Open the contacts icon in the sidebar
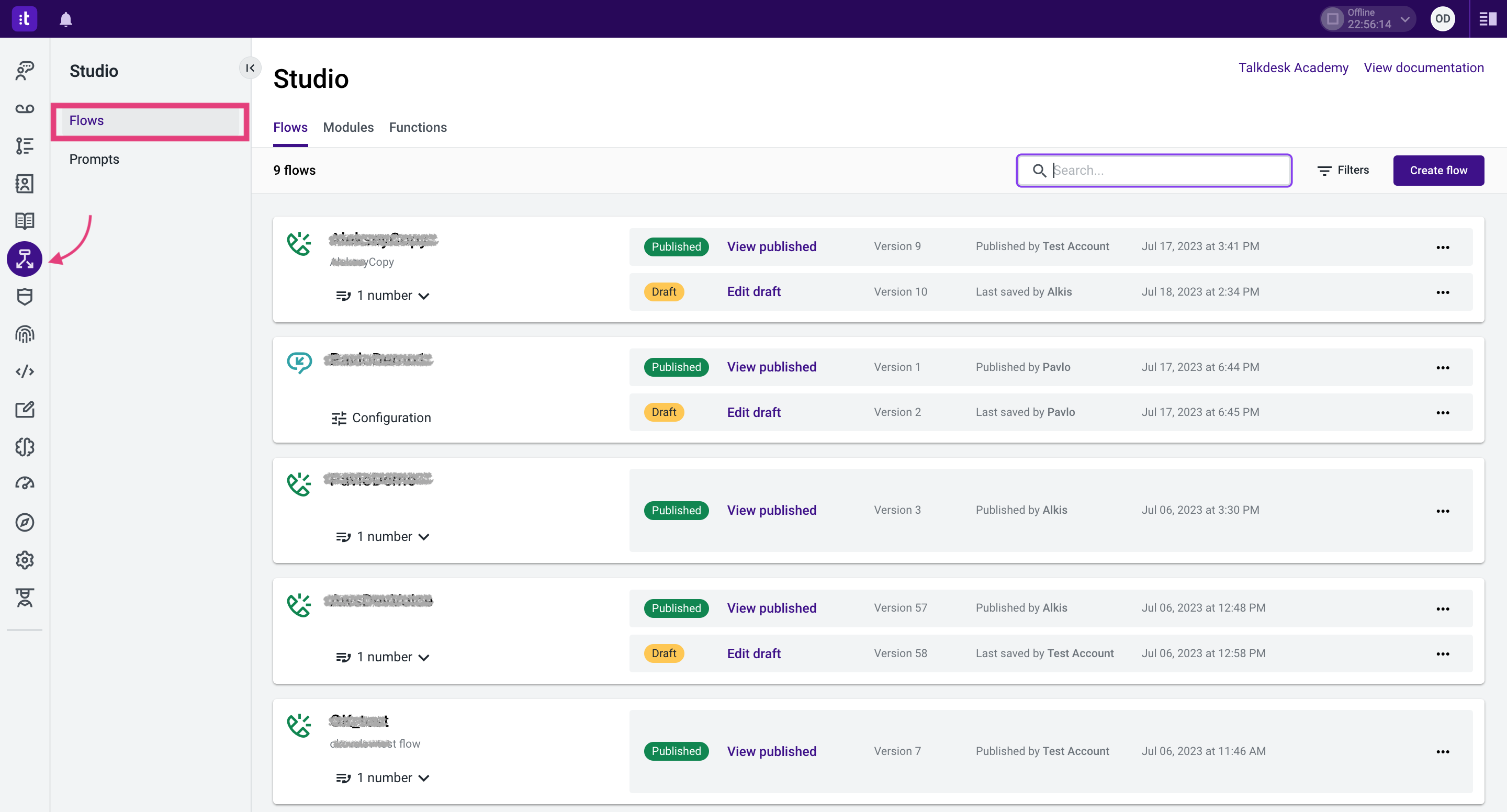1507x812 pixels. coord(25,184)
